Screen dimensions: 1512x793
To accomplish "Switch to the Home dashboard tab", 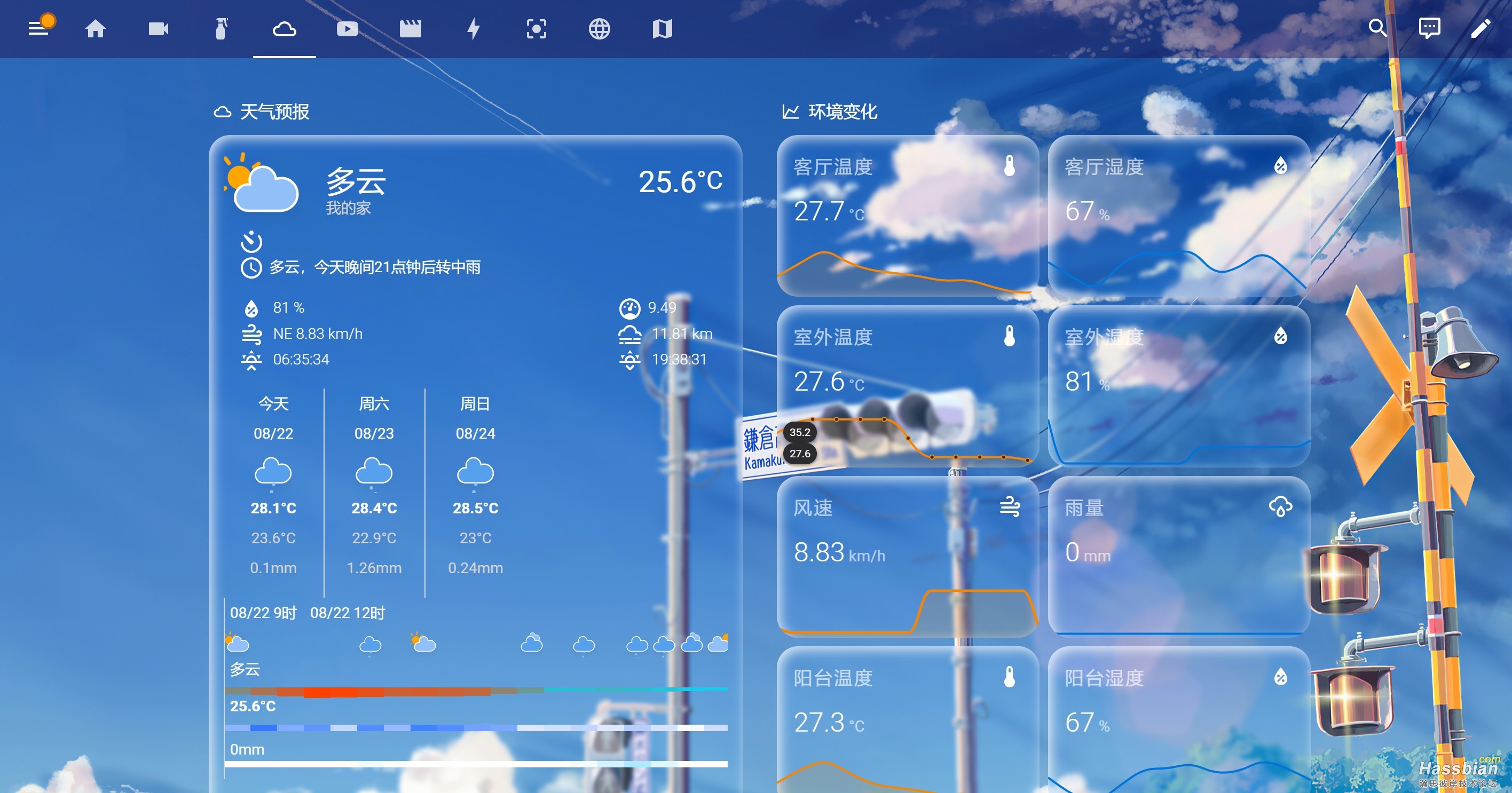I will pyautogui.click(x=95, y=29).
